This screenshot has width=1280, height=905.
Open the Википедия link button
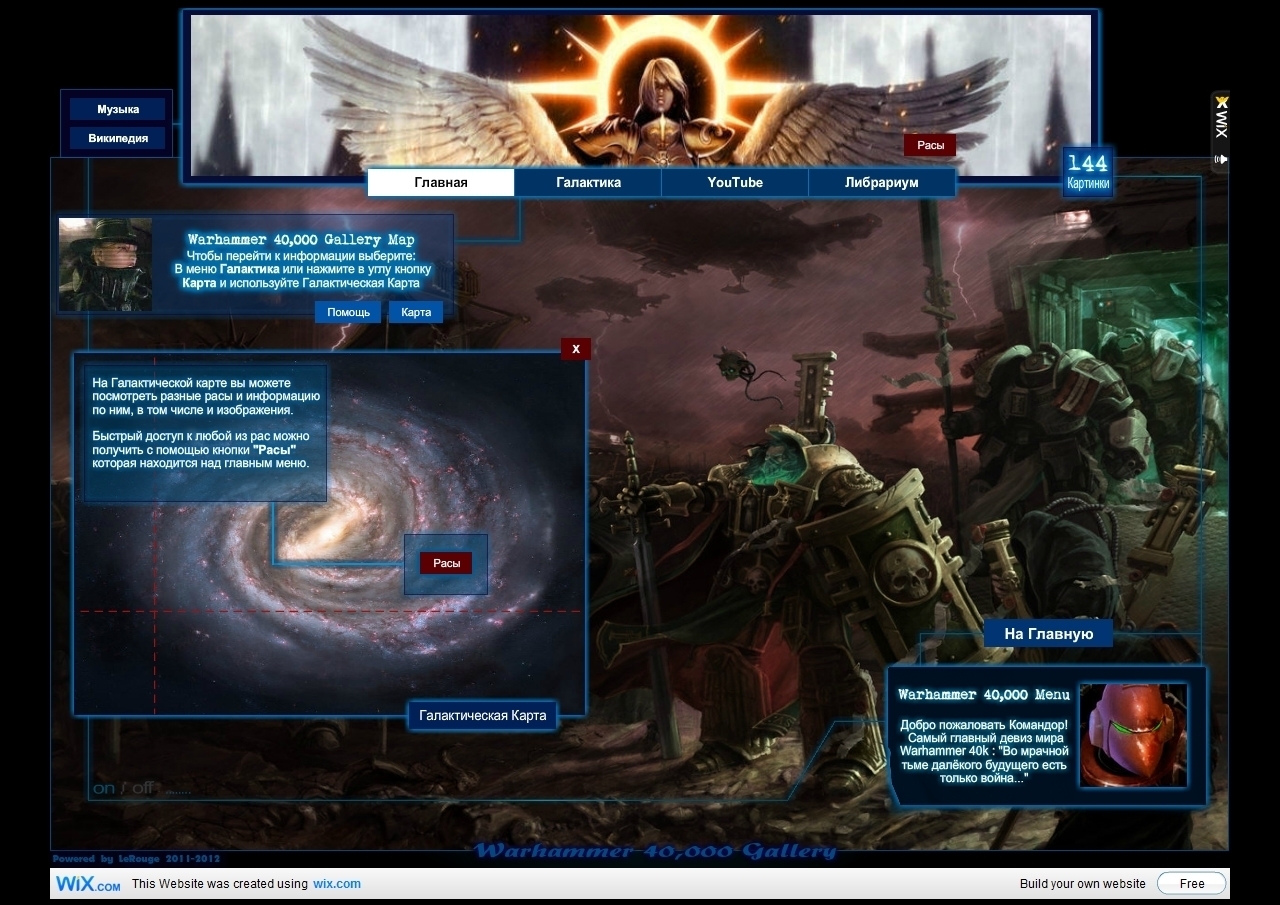(118, 138)
